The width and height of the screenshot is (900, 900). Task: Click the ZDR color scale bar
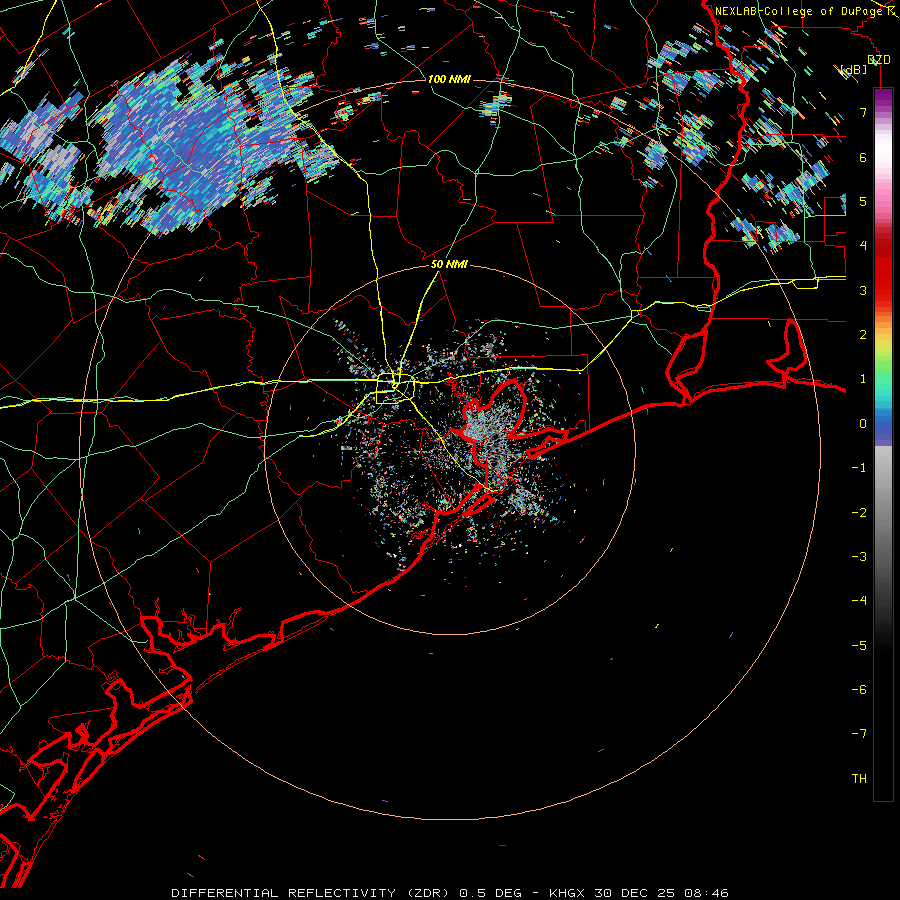click(x=883, y=444)
